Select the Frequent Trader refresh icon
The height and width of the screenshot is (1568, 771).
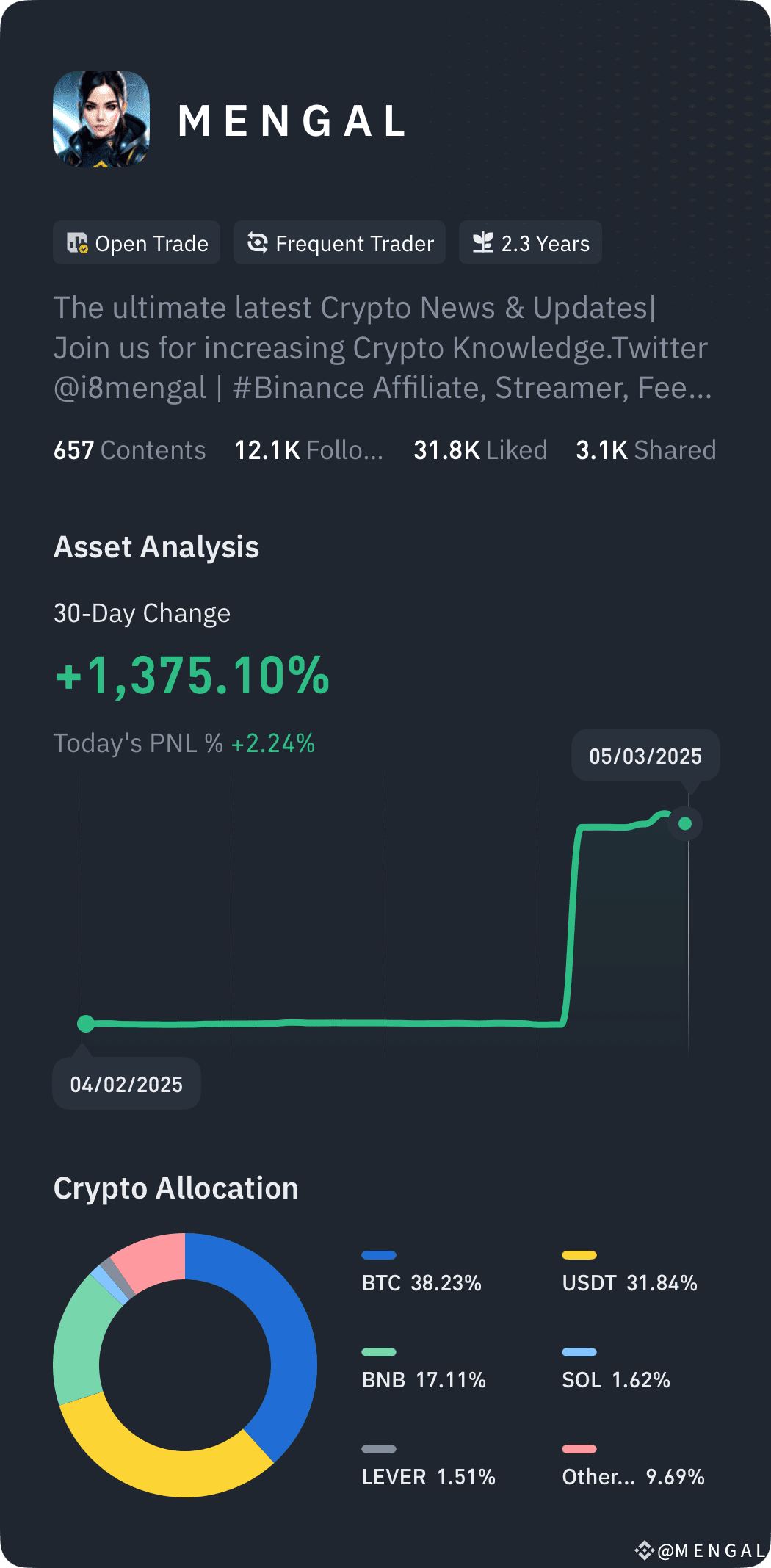(x=256, y=242)
